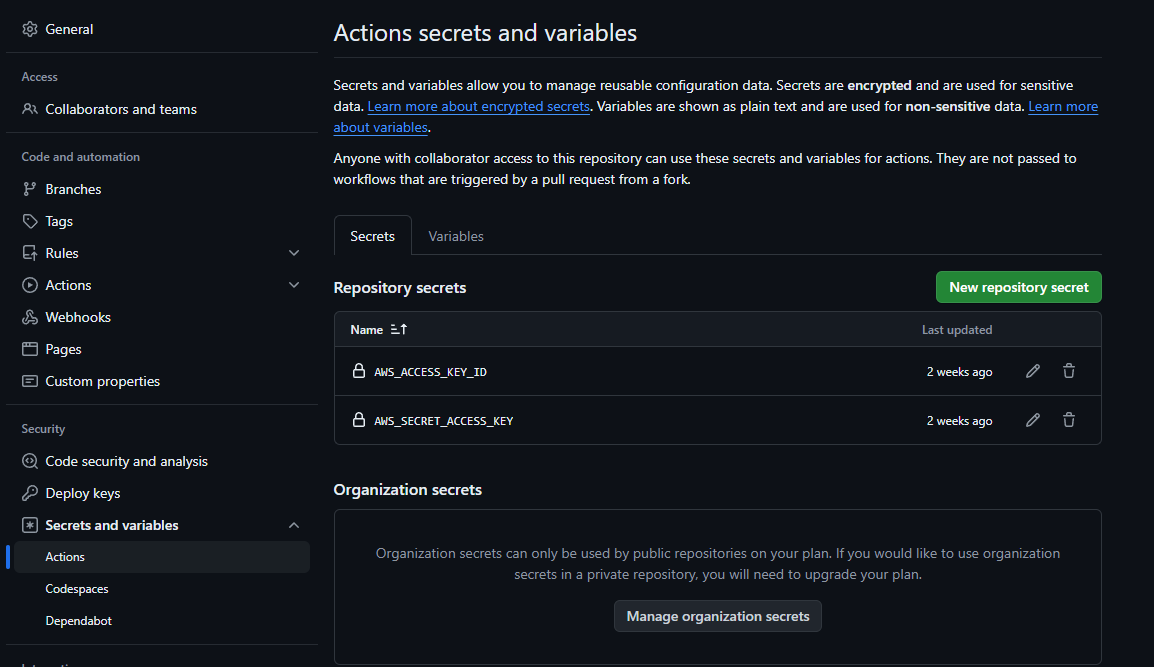
Task: Expand the Rules section chevron
Action: pyautogui.click(x=294, y=253)
